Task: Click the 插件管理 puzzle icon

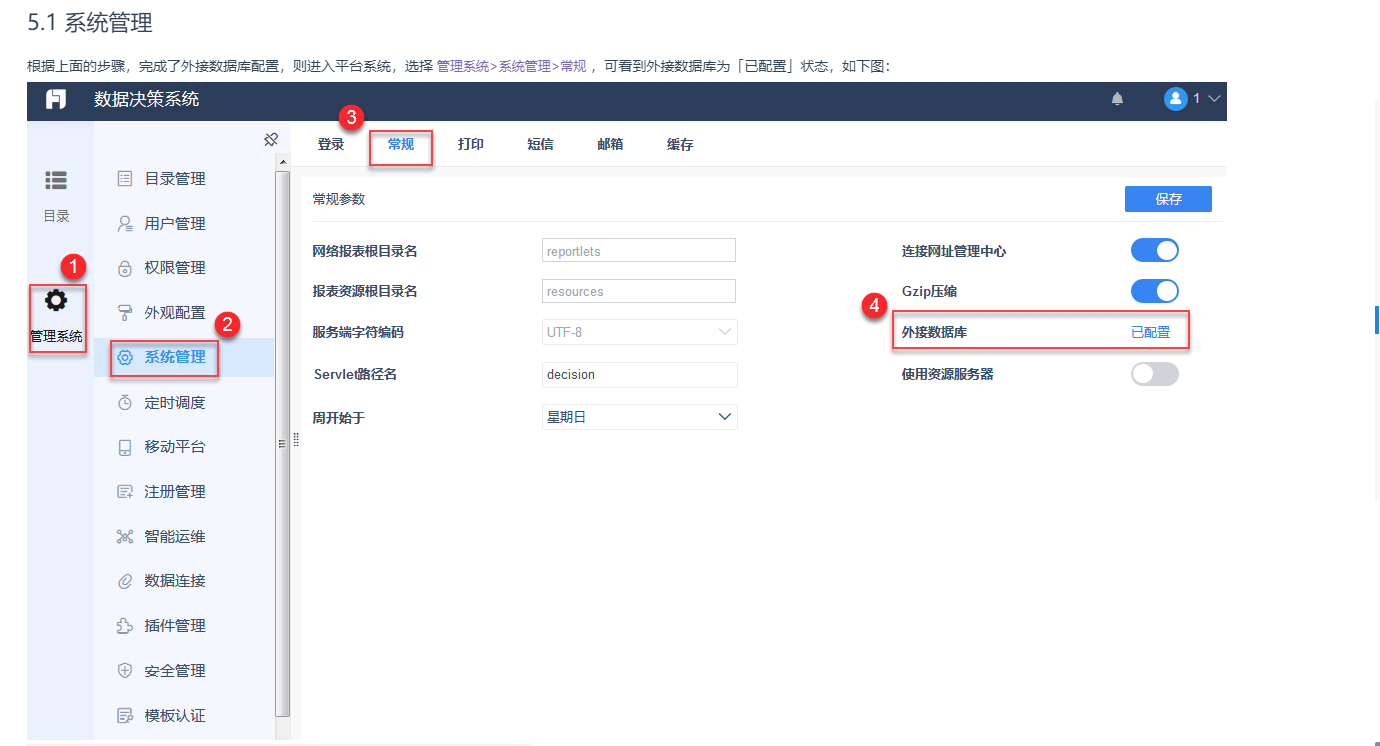Action: pos(125,626)
